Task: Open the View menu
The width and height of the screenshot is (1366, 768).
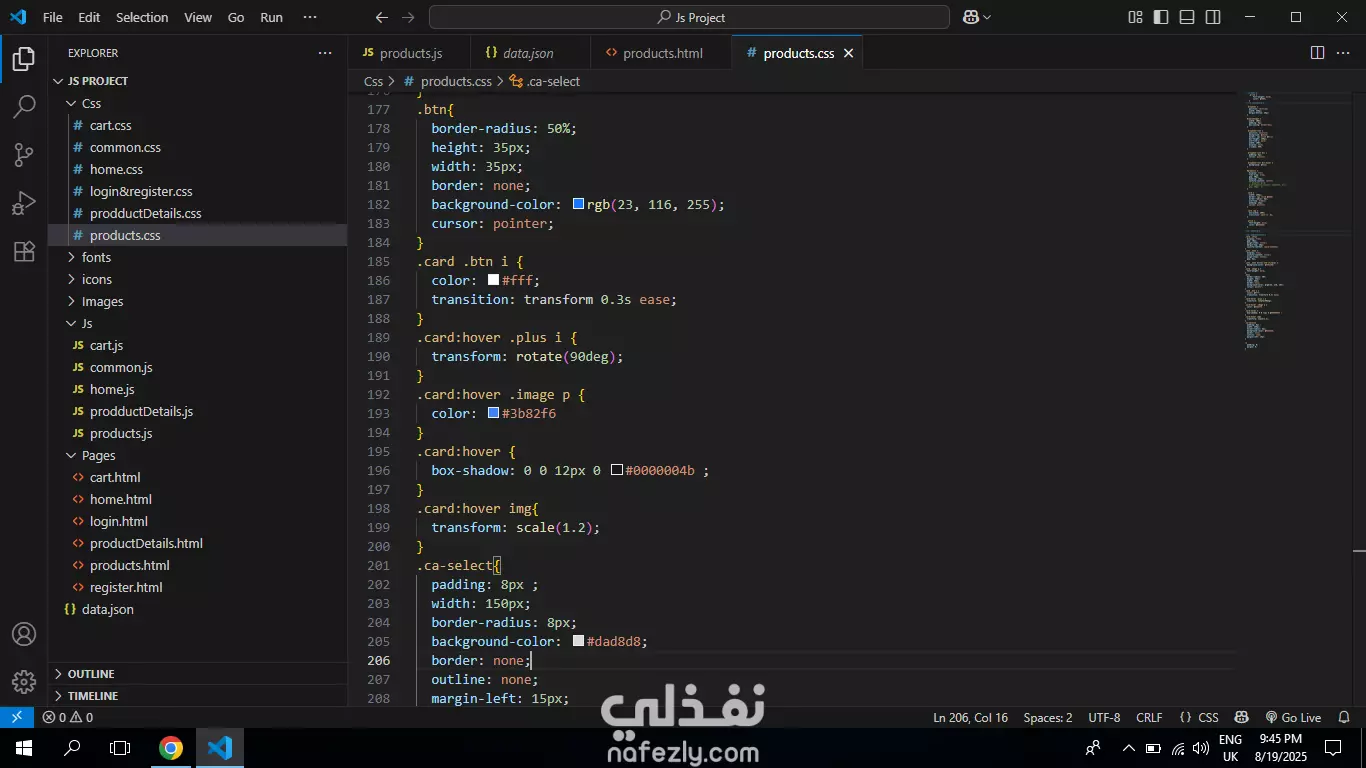Action: click(x=198, y=17)
